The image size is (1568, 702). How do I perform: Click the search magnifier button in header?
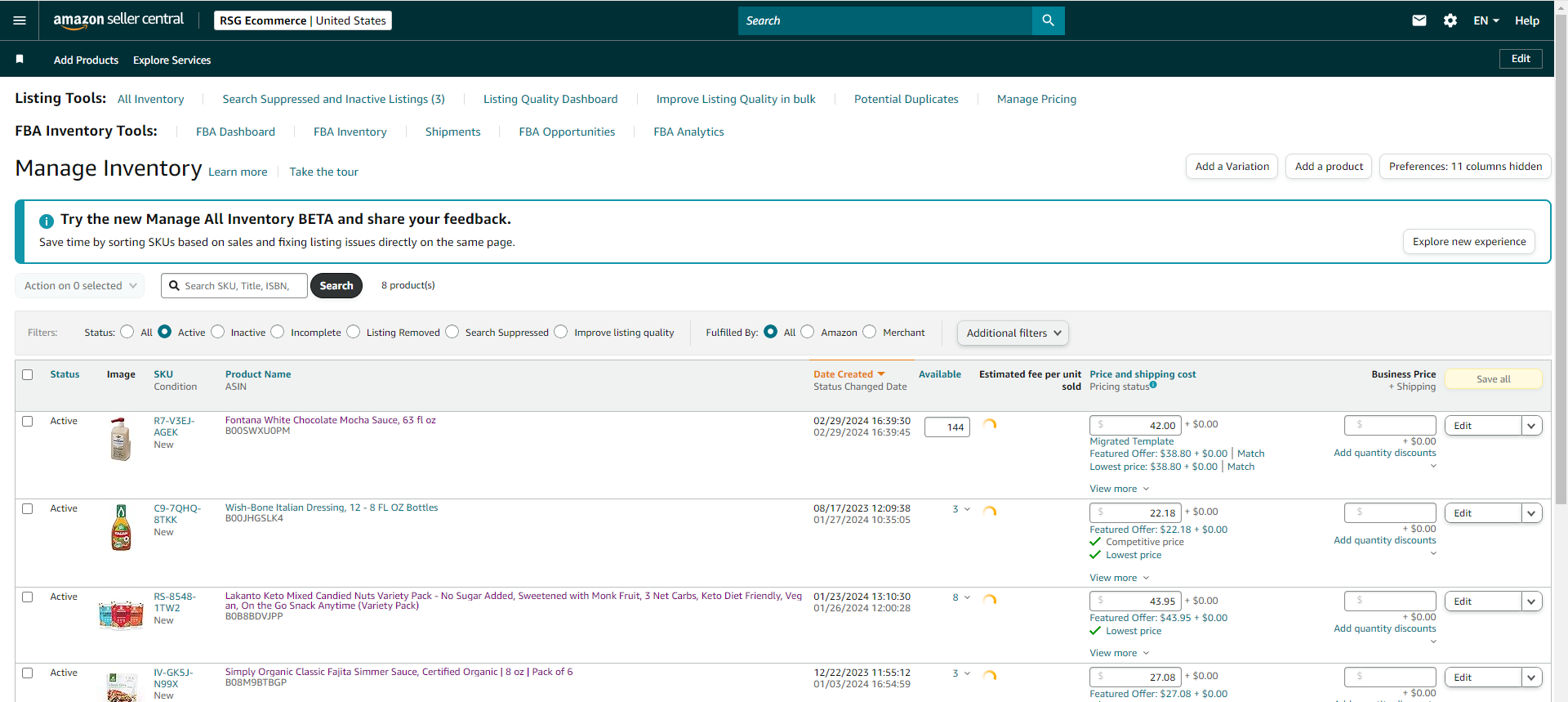[1049, 20]
